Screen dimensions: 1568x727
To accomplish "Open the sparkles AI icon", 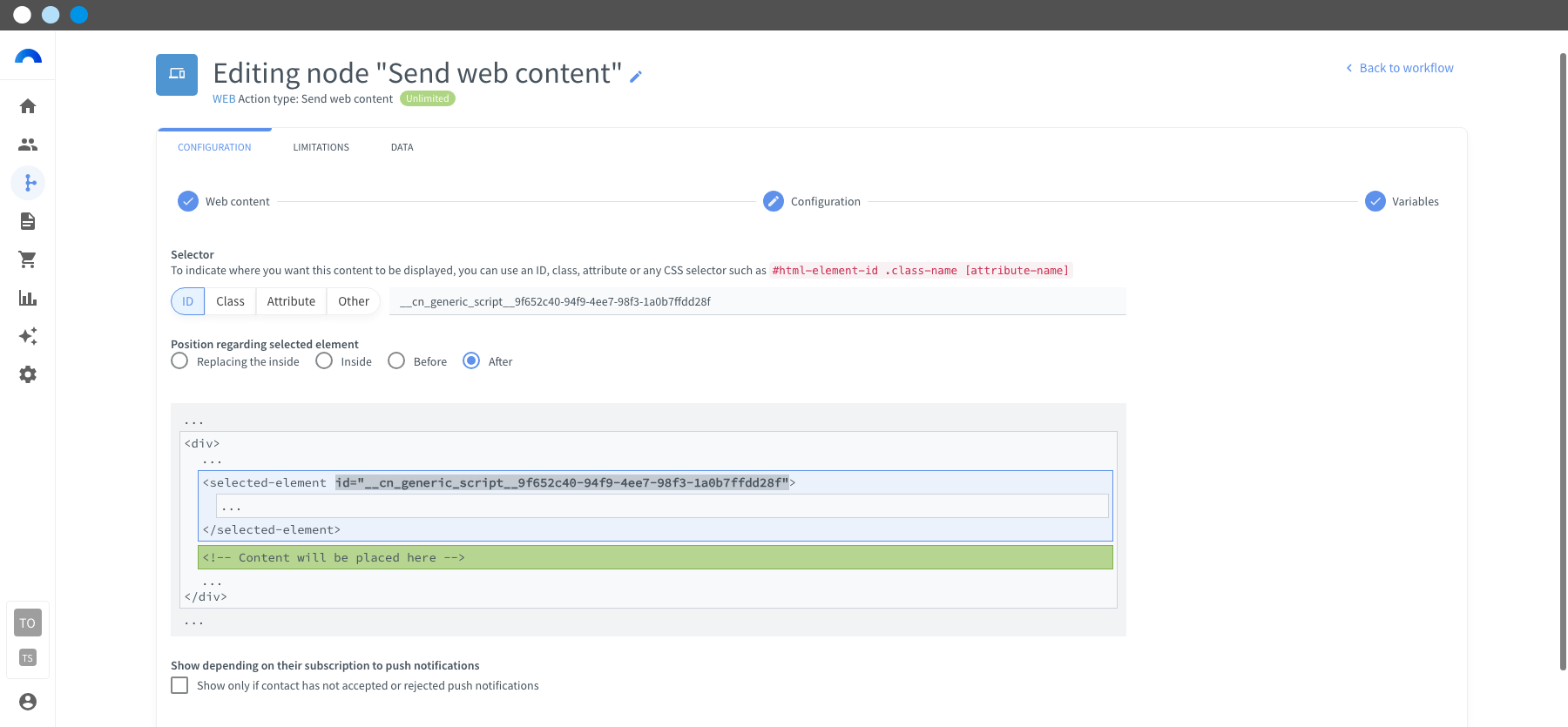I will 28,336.
